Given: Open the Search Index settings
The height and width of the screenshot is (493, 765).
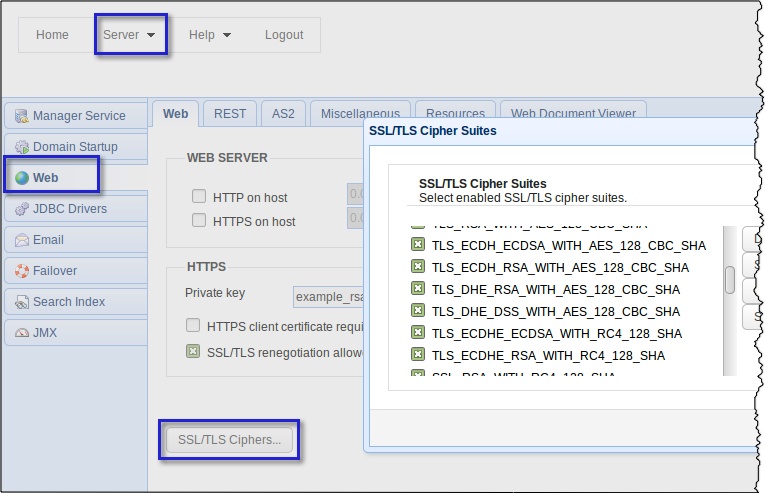Looking at the screenshot, I should click(76, 302).
